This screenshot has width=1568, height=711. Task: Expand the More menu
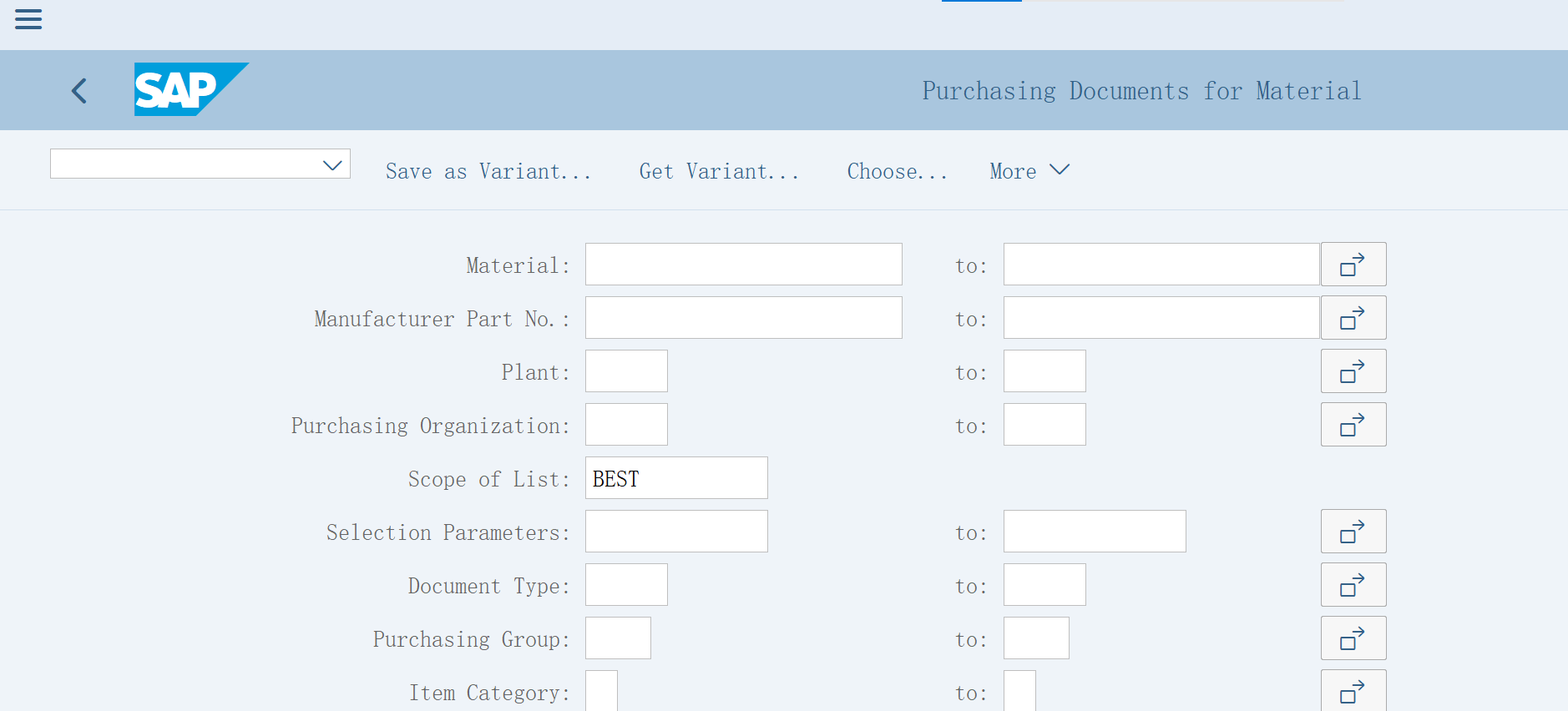pos(1029,171)
